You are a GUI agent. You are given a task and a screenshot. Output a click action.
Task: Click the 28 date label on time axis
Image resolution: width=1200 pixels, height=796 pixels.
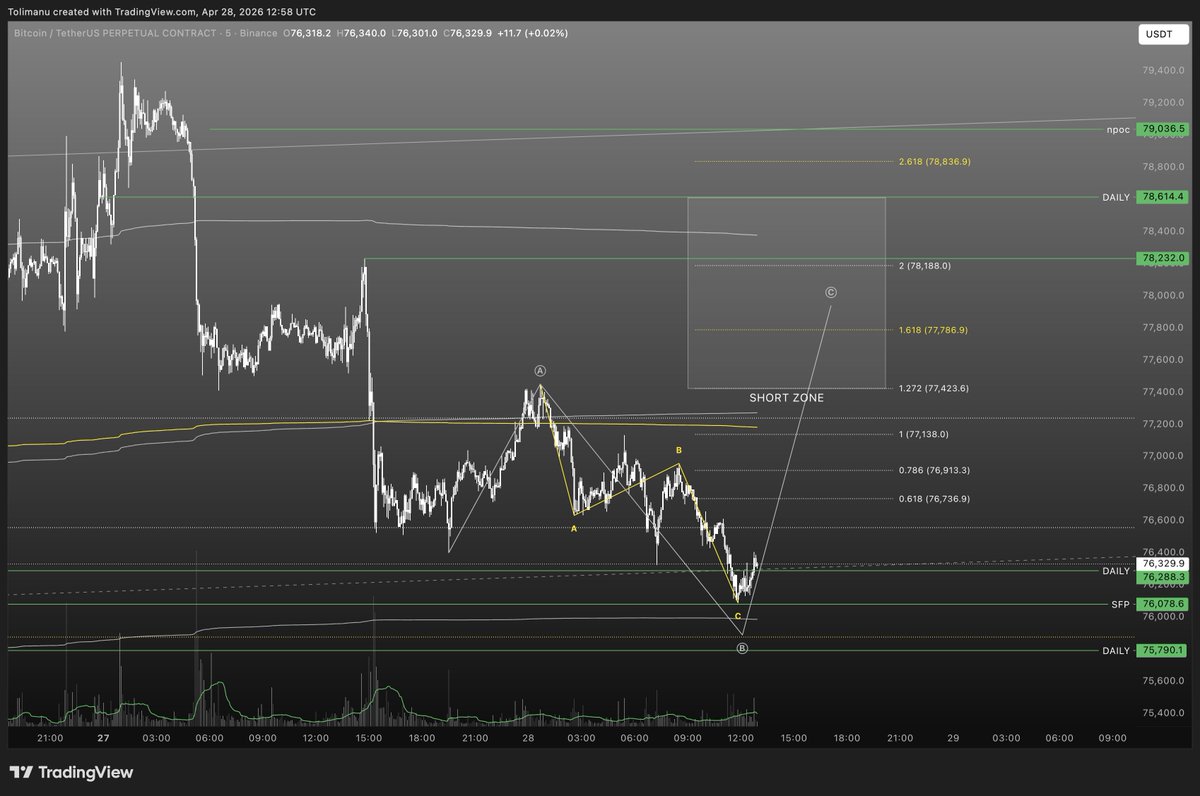coord(528,738)
